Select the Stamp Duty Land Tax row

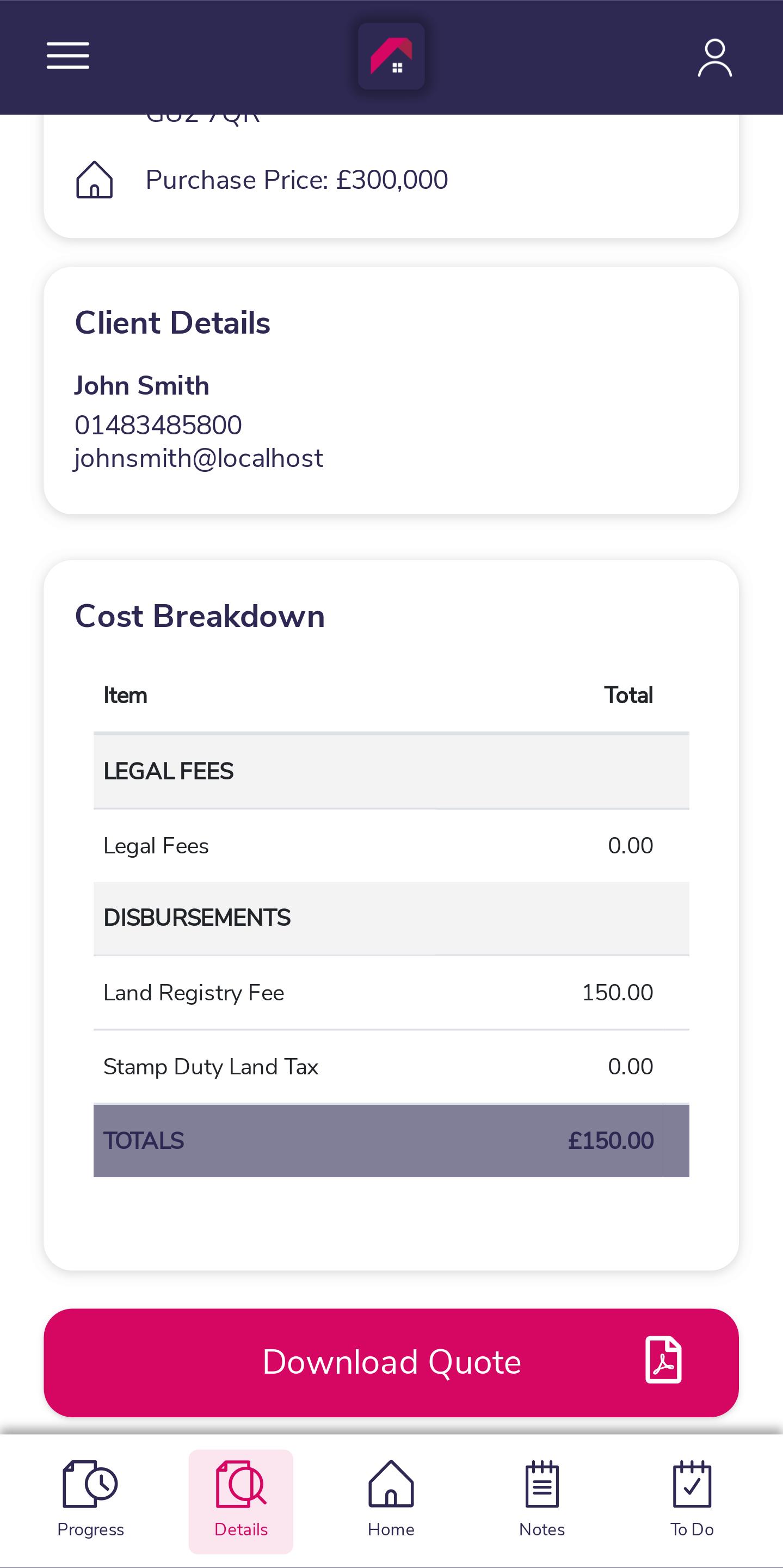click(391, 1066)
